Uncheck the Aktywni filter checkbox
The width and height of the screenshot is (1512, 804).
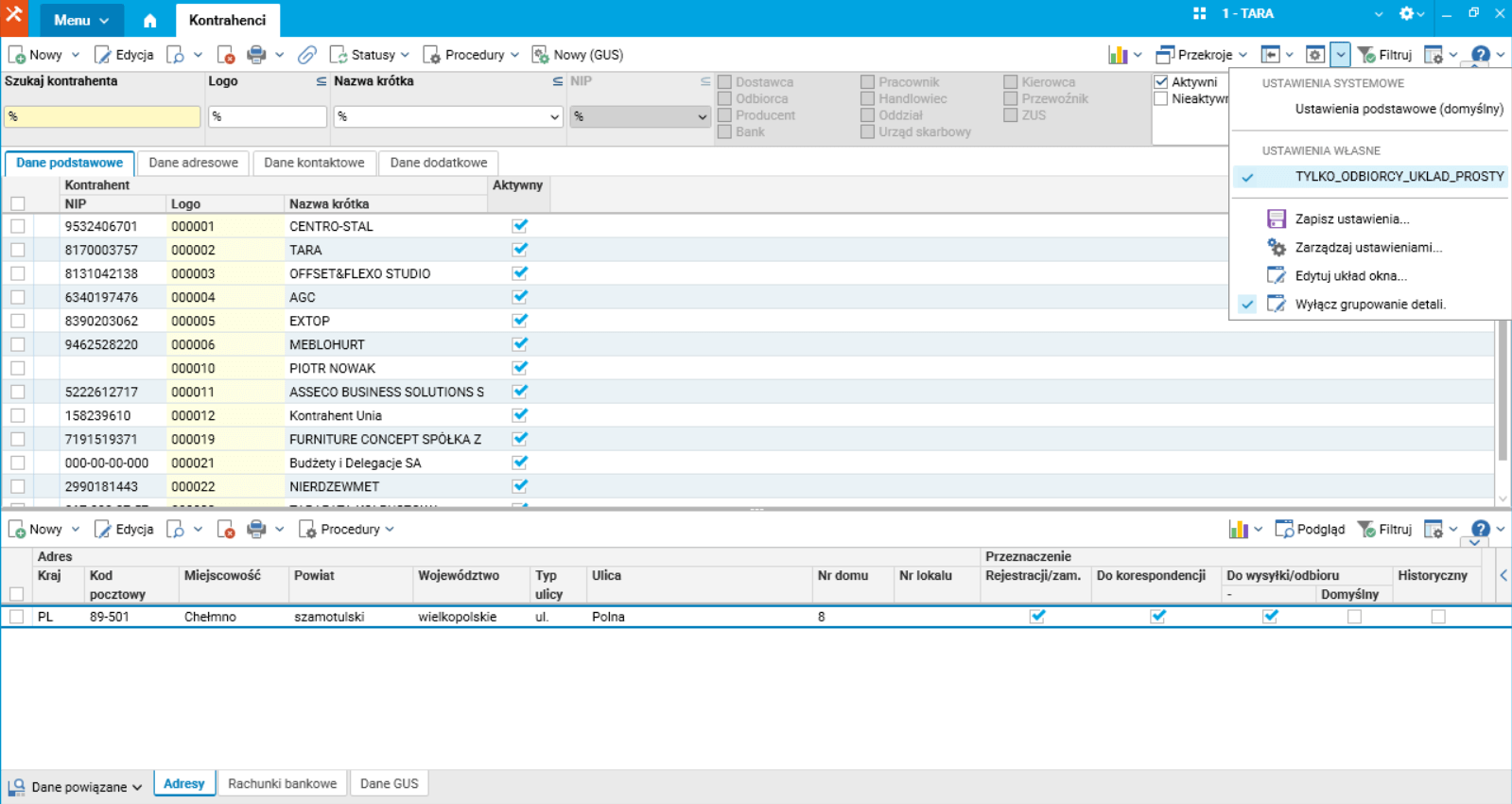click(1161, 82)
